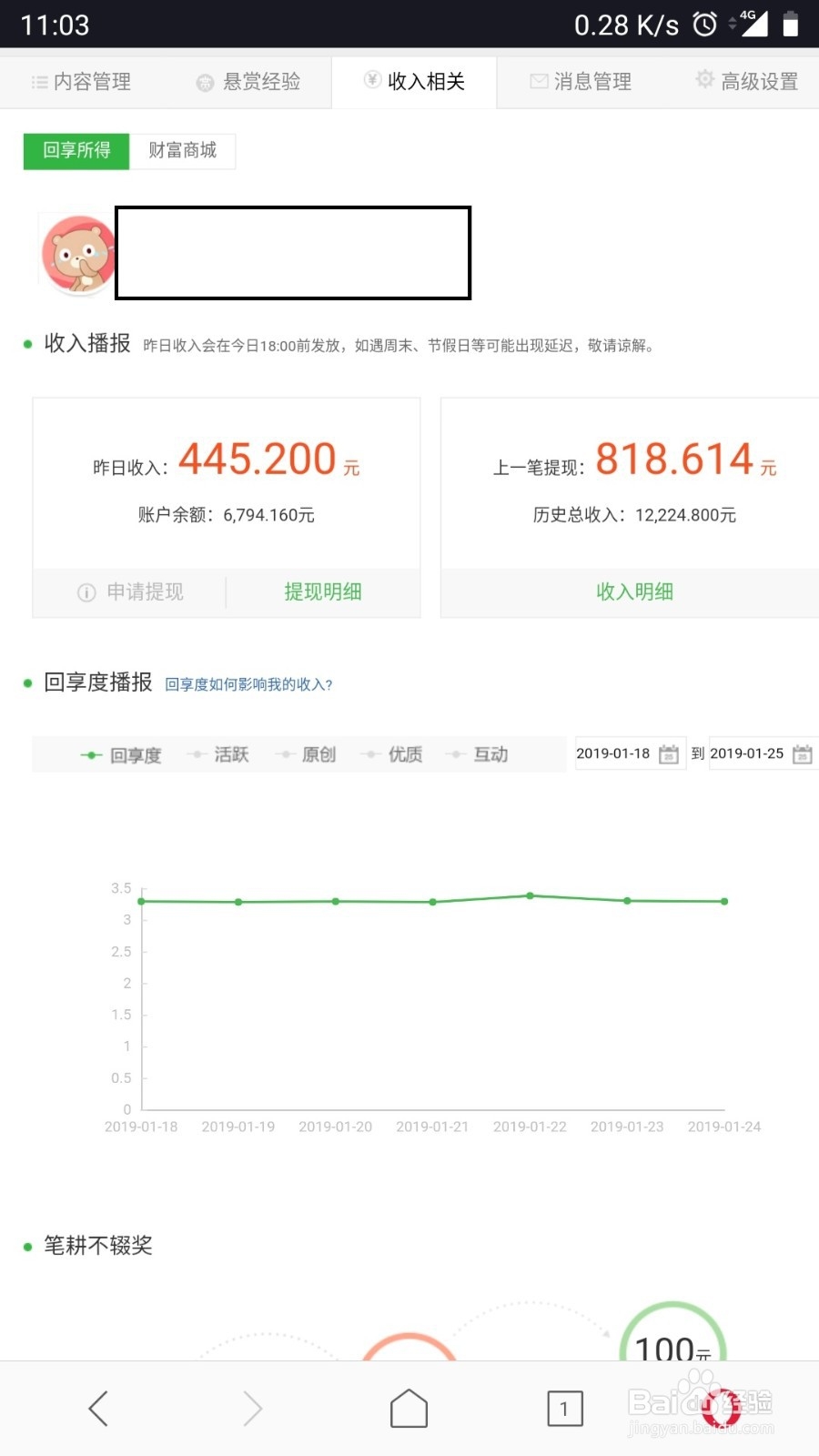819x1456 pixels.
Task: Tap the gear icon on 高级设置
Action: 704,79
